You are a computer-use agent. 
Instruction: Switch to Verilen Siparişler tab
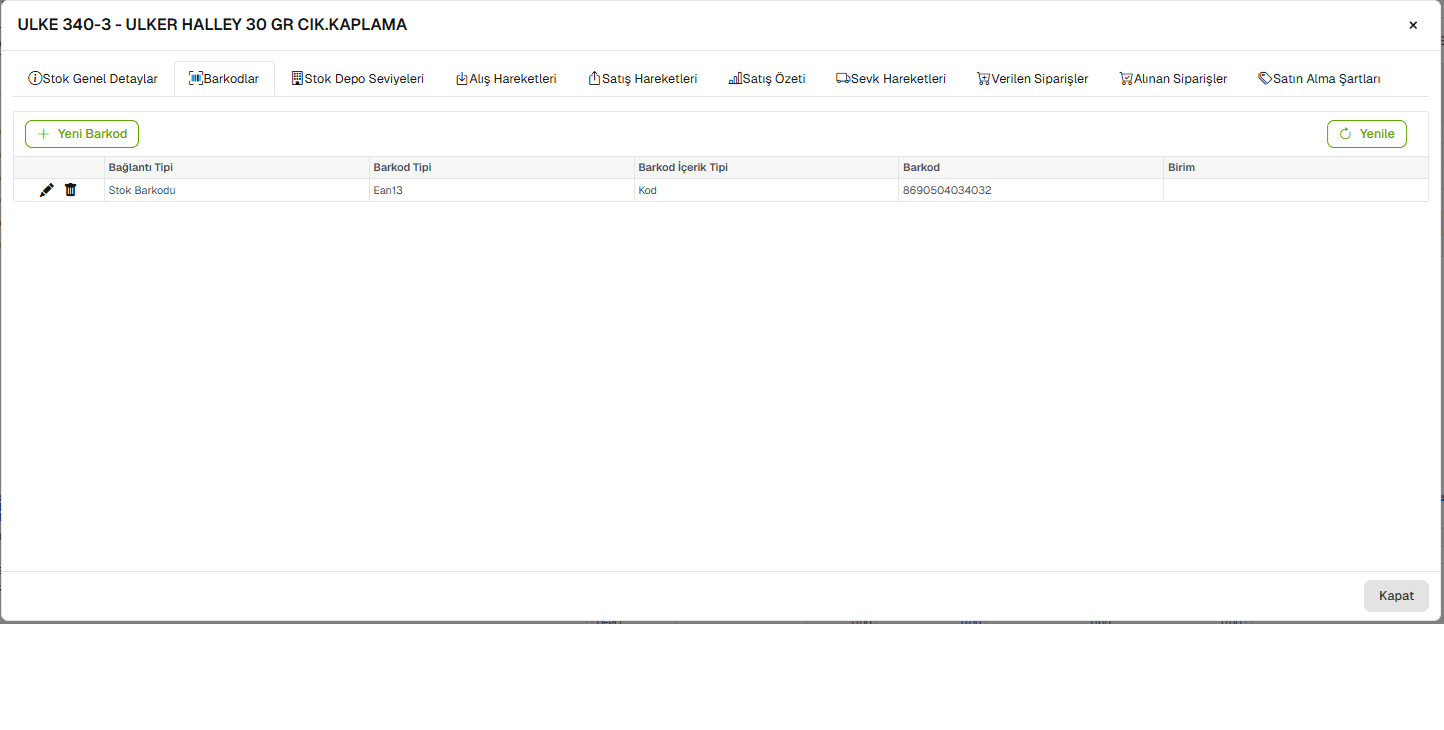[1032, 79]
